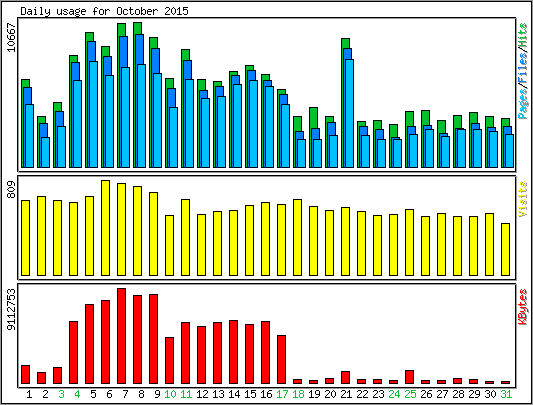The height and width of the screenshot is (405, 533).
Task: Click day label 14 on the axis
Action: [234, 394]
